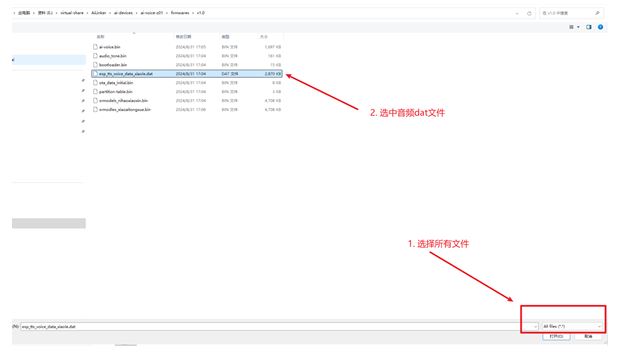This screenshot has width=621, height=362.
Task: Click the Cancel button
Action: click(x=588, y=336)
